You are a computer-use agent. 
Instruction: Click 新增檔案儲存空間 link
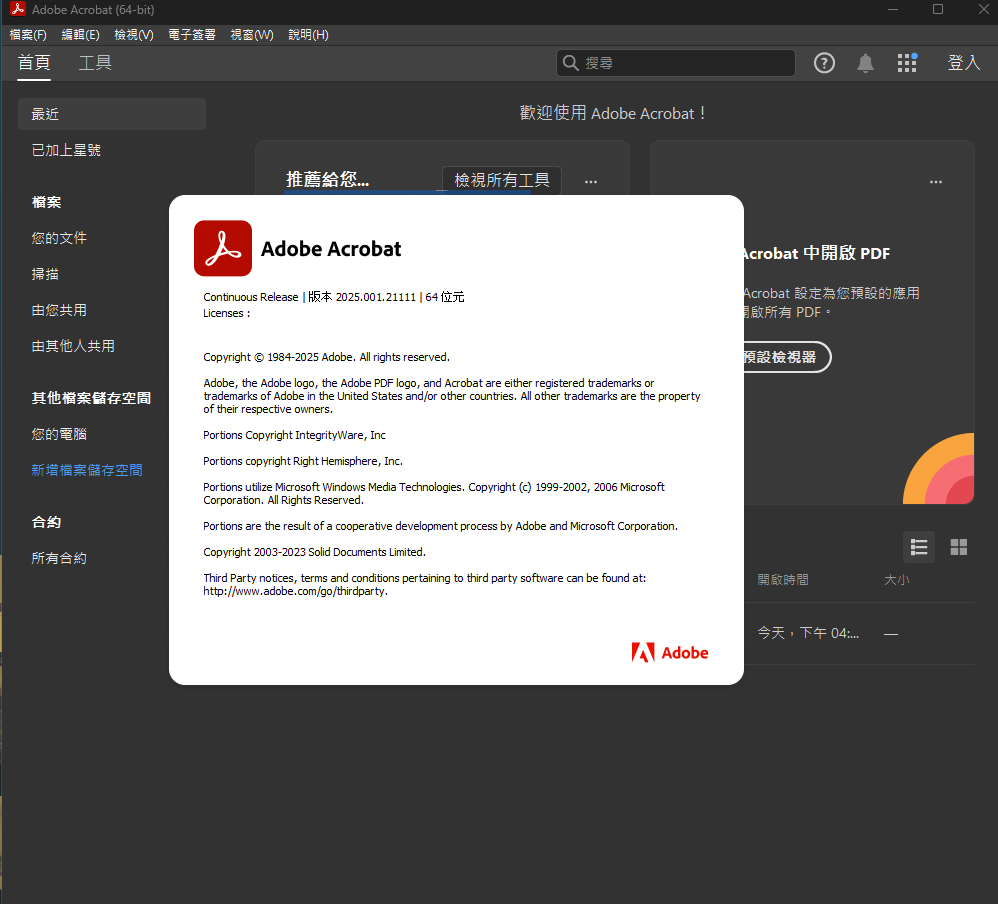[87, 470]
